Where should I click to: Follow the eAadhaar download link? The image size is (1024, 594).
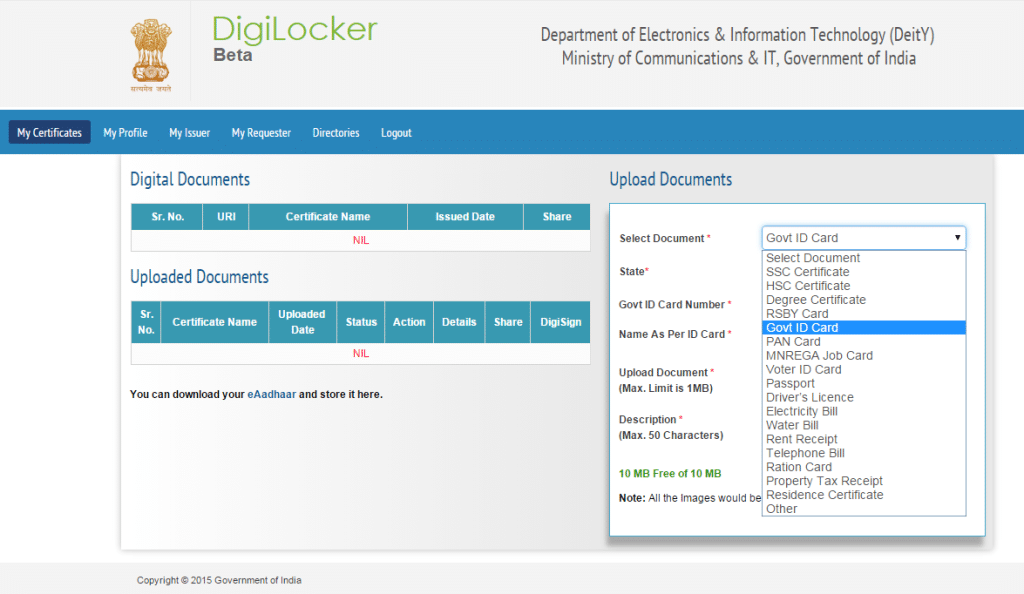tap(272, 394)
